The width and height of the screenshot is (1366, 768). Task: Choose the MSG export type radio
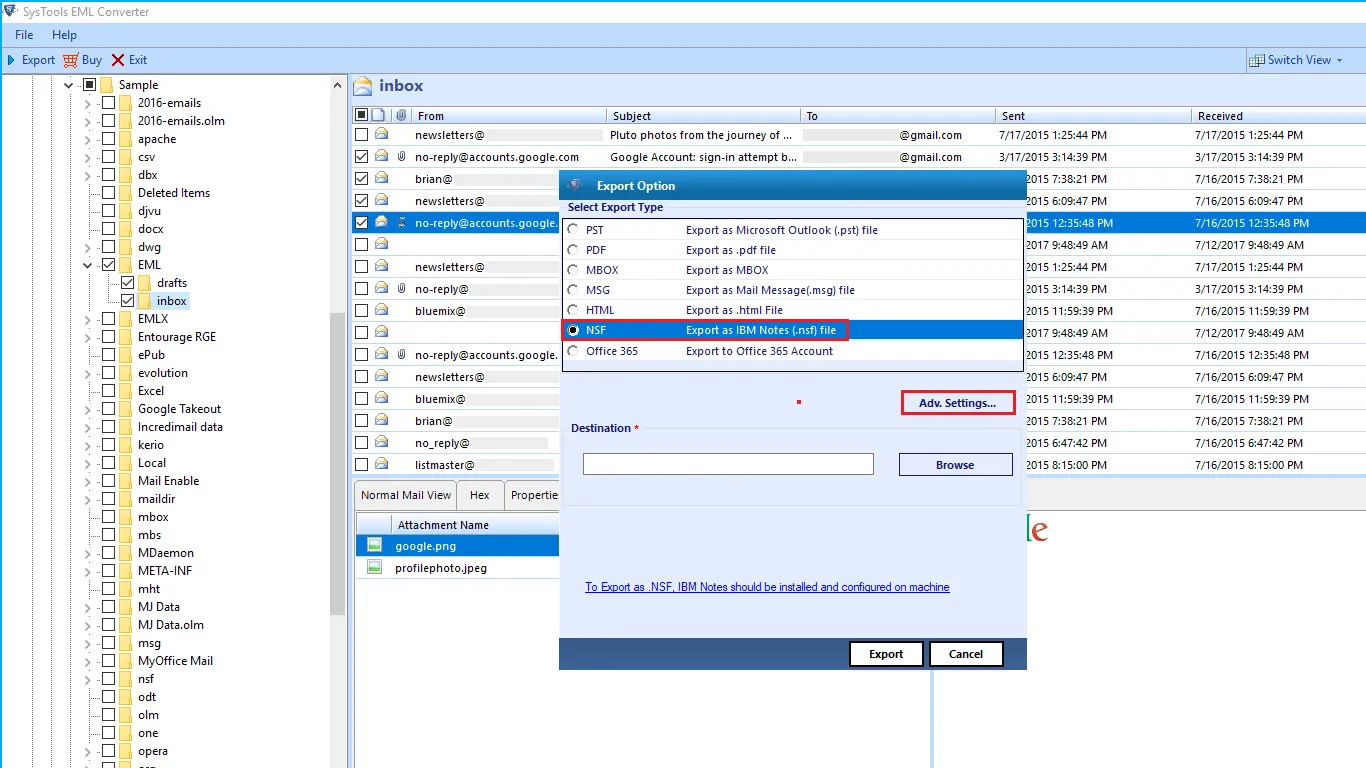[x=573, y=290]
